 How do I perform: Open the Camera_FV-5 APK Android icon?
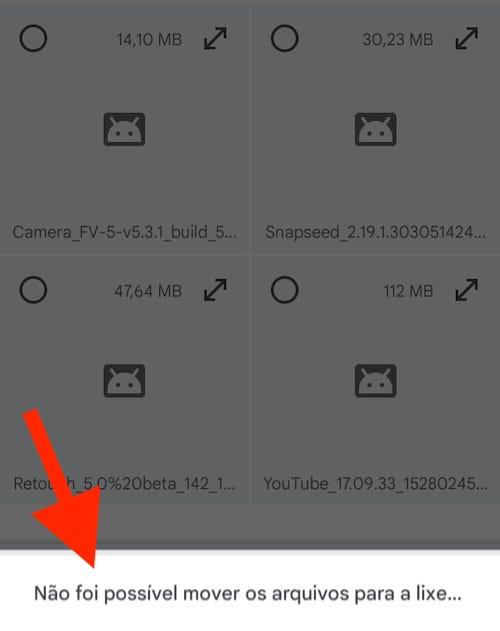124,129
